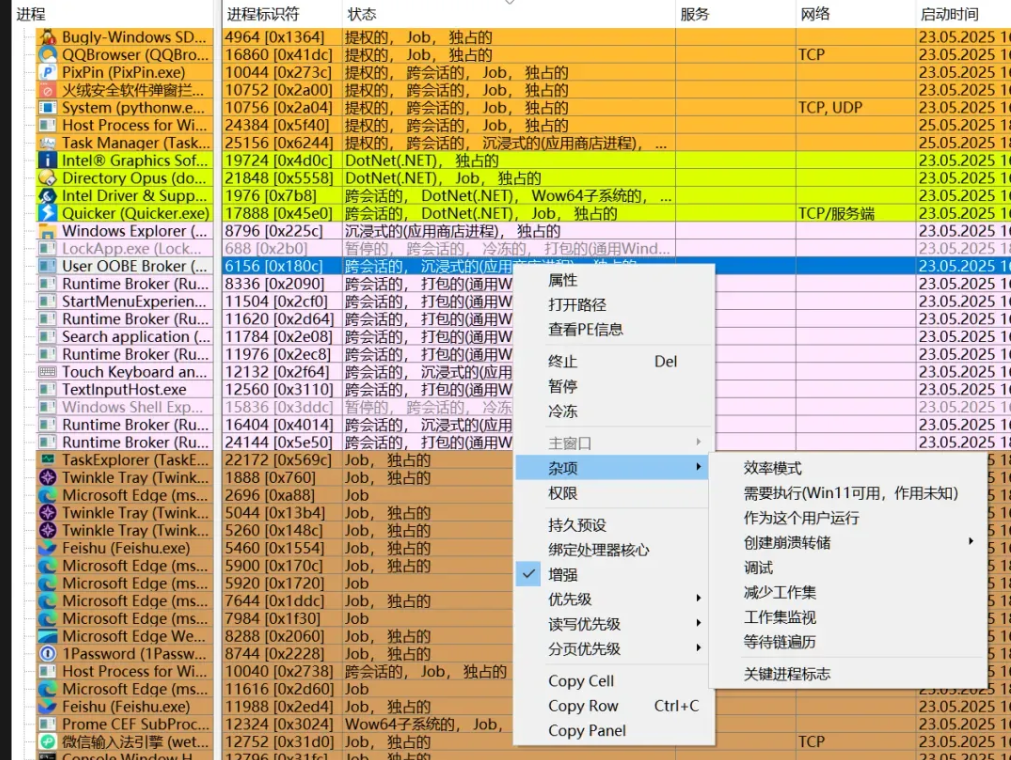Click the Windows Explorer folder icon
The image size is (1011, 760).
tap(48, 231)
